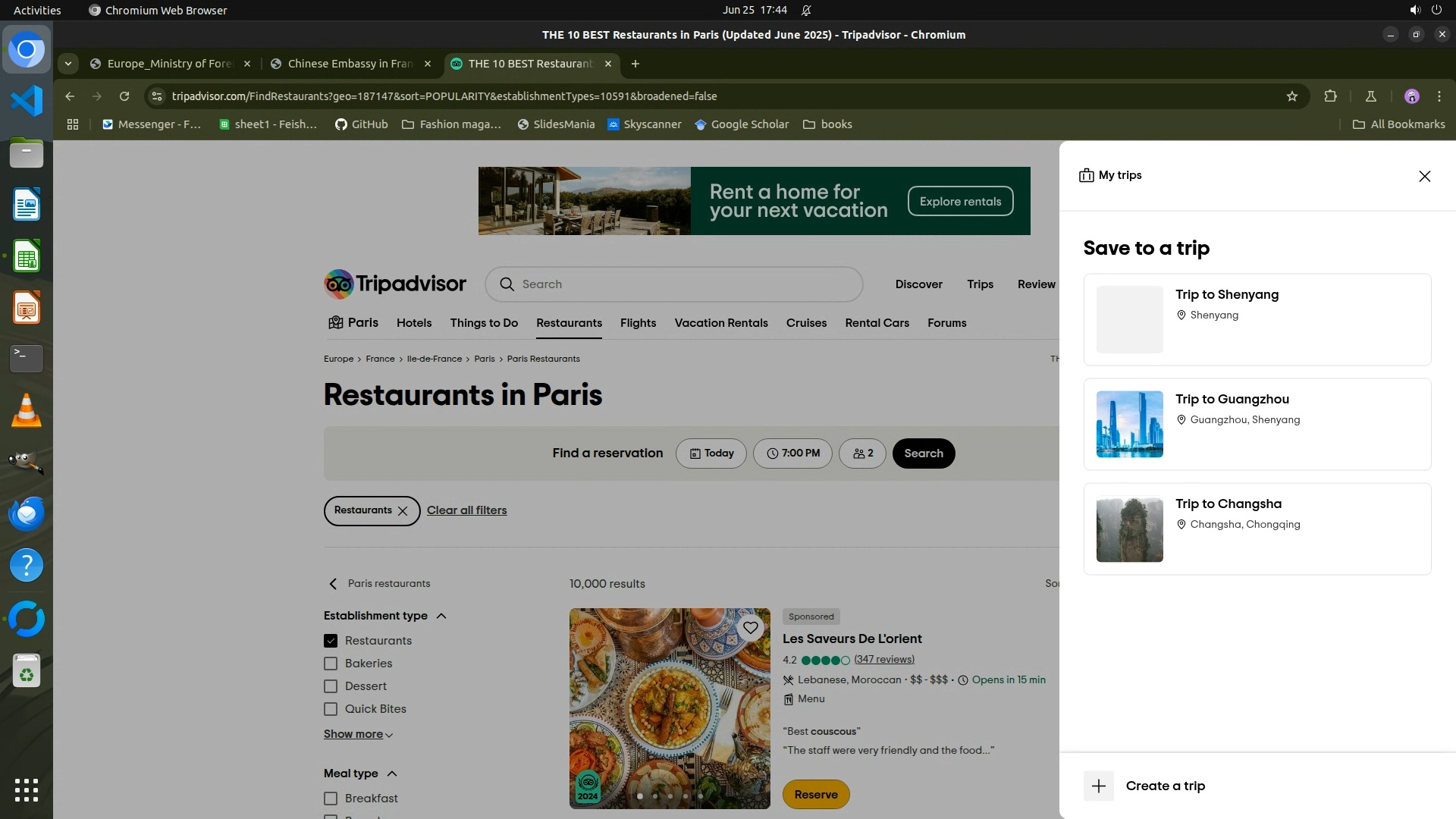The image size is (1456, 819).
Task: Open Visual Studio Code from the dock
Action: coord(27,101)
